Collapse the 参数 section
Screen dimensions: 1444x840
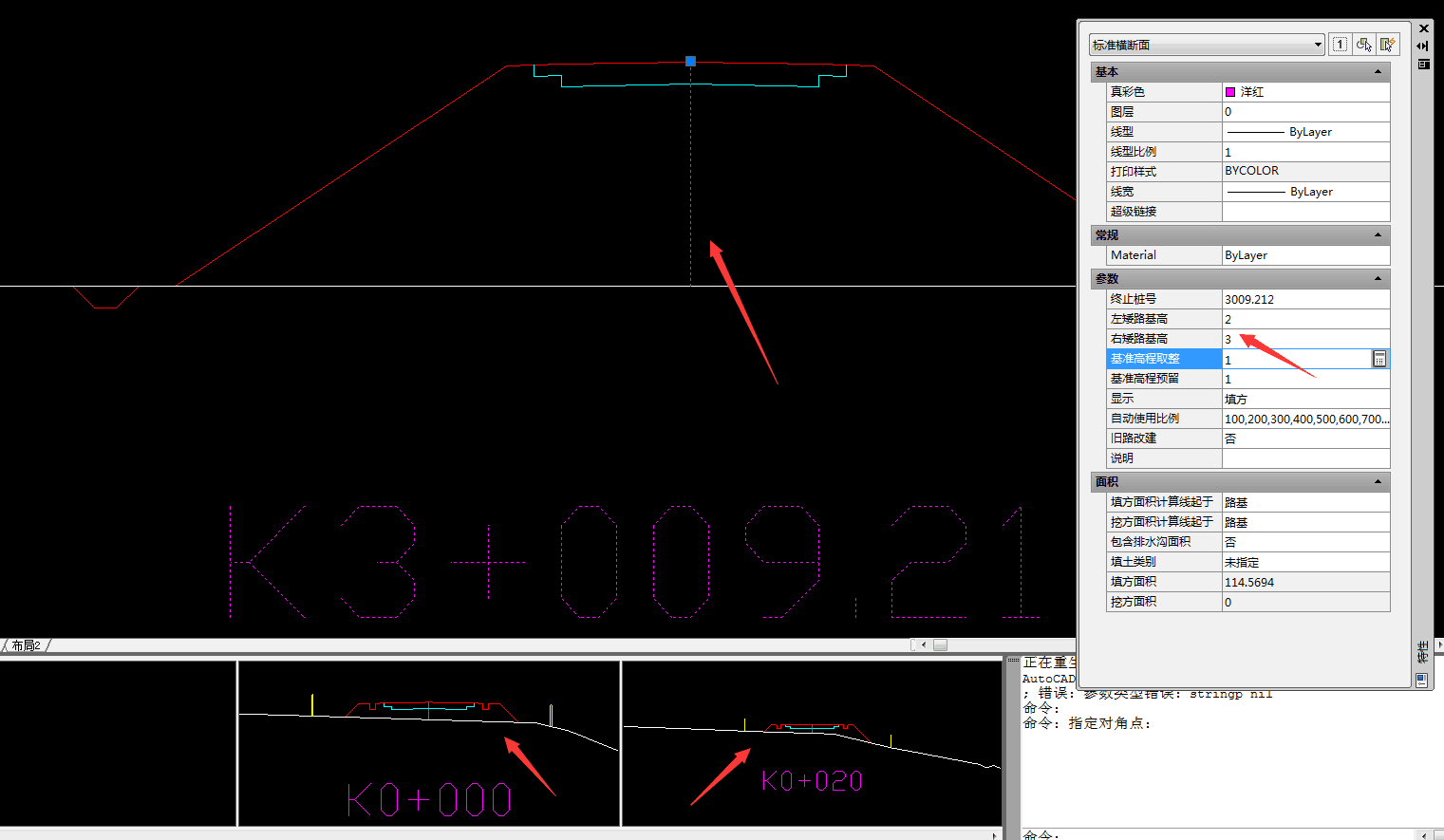(x=1378, y=279)
